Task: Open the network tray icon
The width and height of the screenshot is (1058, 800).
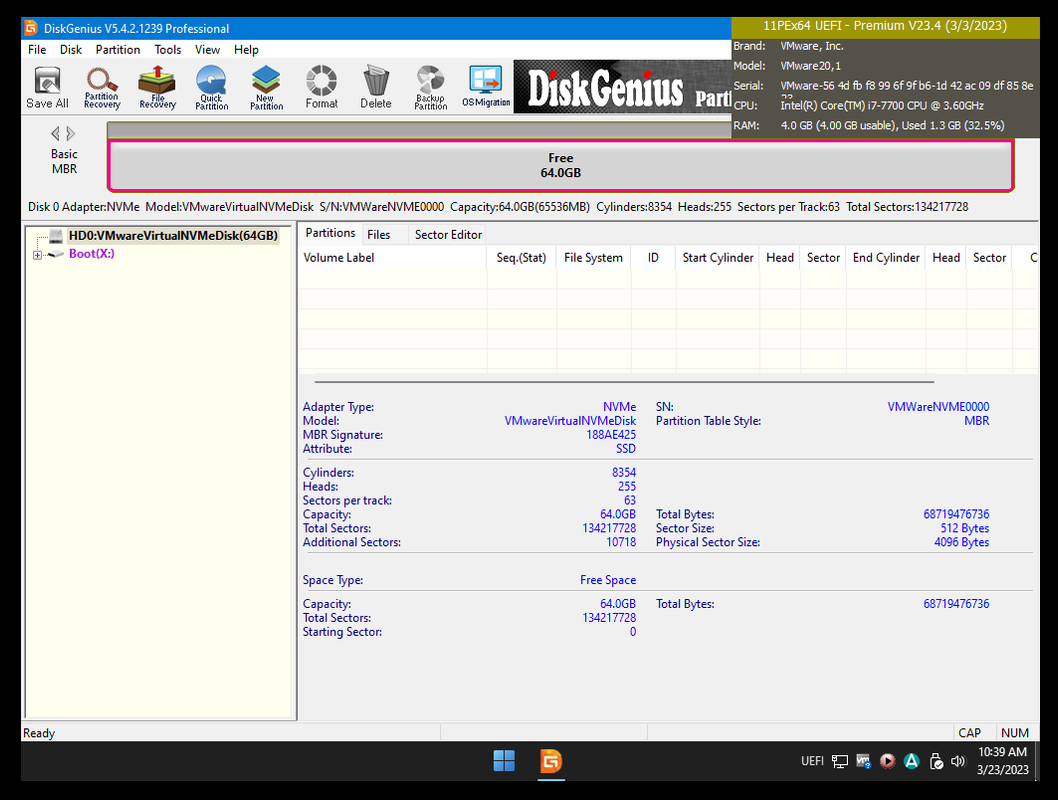Action: (x=839, y=762)
